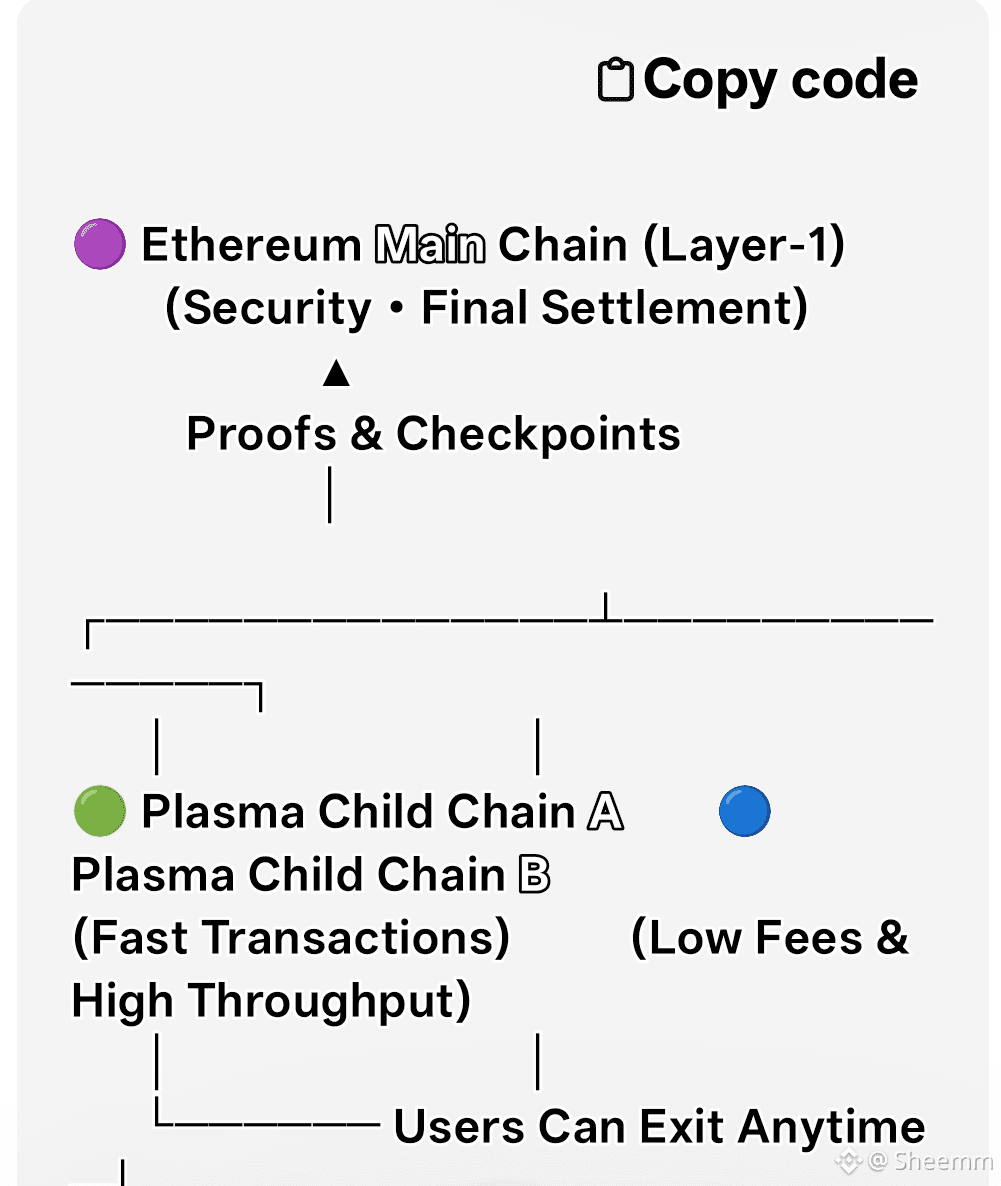Screen dimensions: 1001x1186
Task: Click the outlined letter A glyph
Action: (x=605, y=812)
